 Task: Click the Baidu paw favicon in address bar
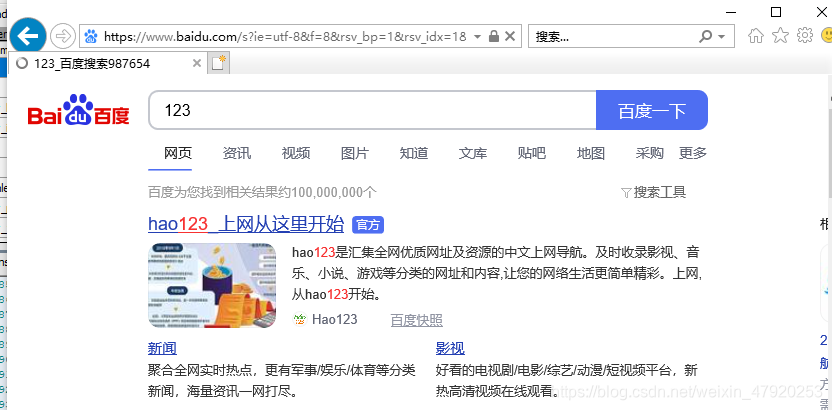pyautogui.click(x=91, y=36)
